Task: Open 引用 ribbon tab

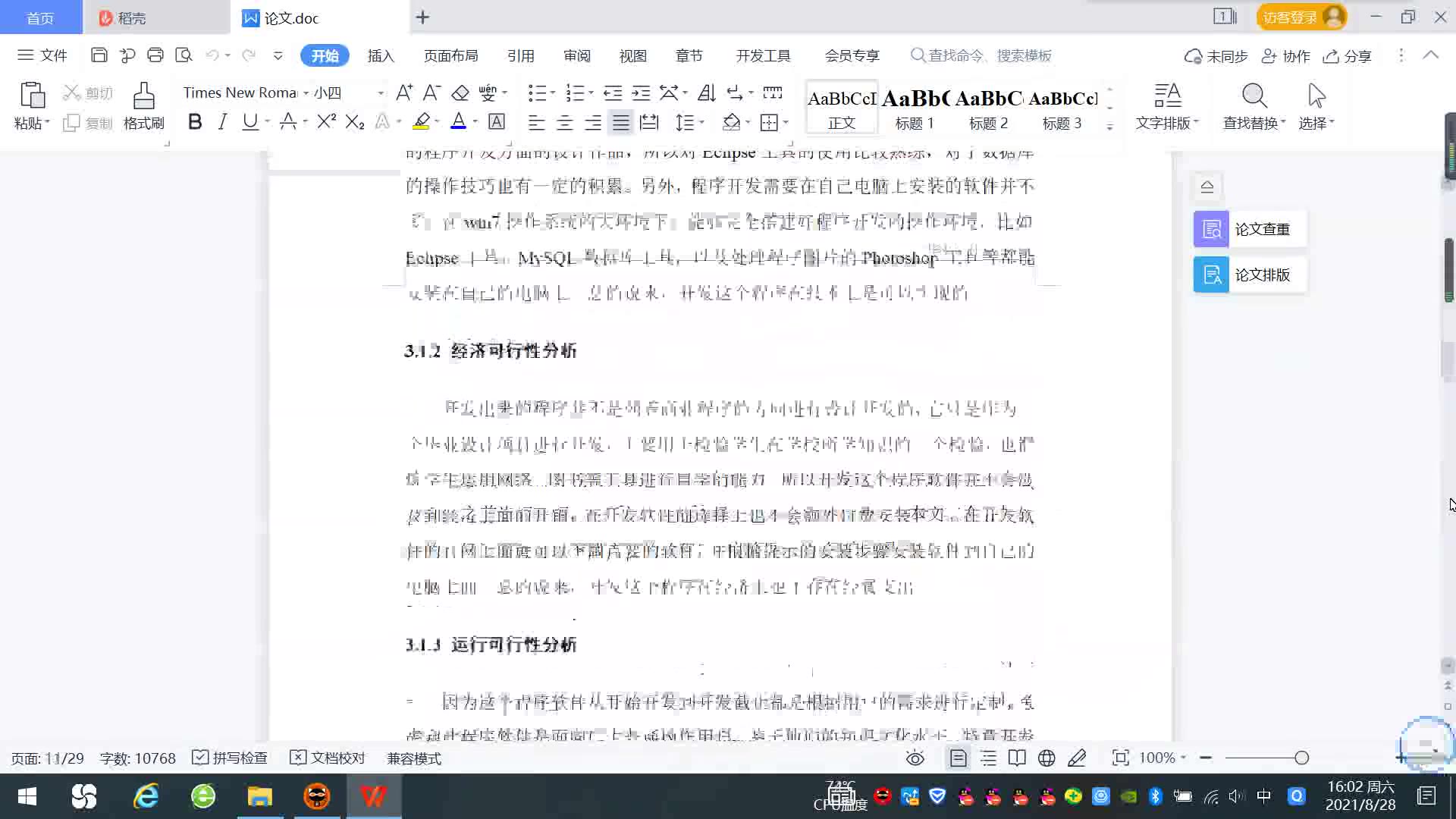Action: pos(520,55)
